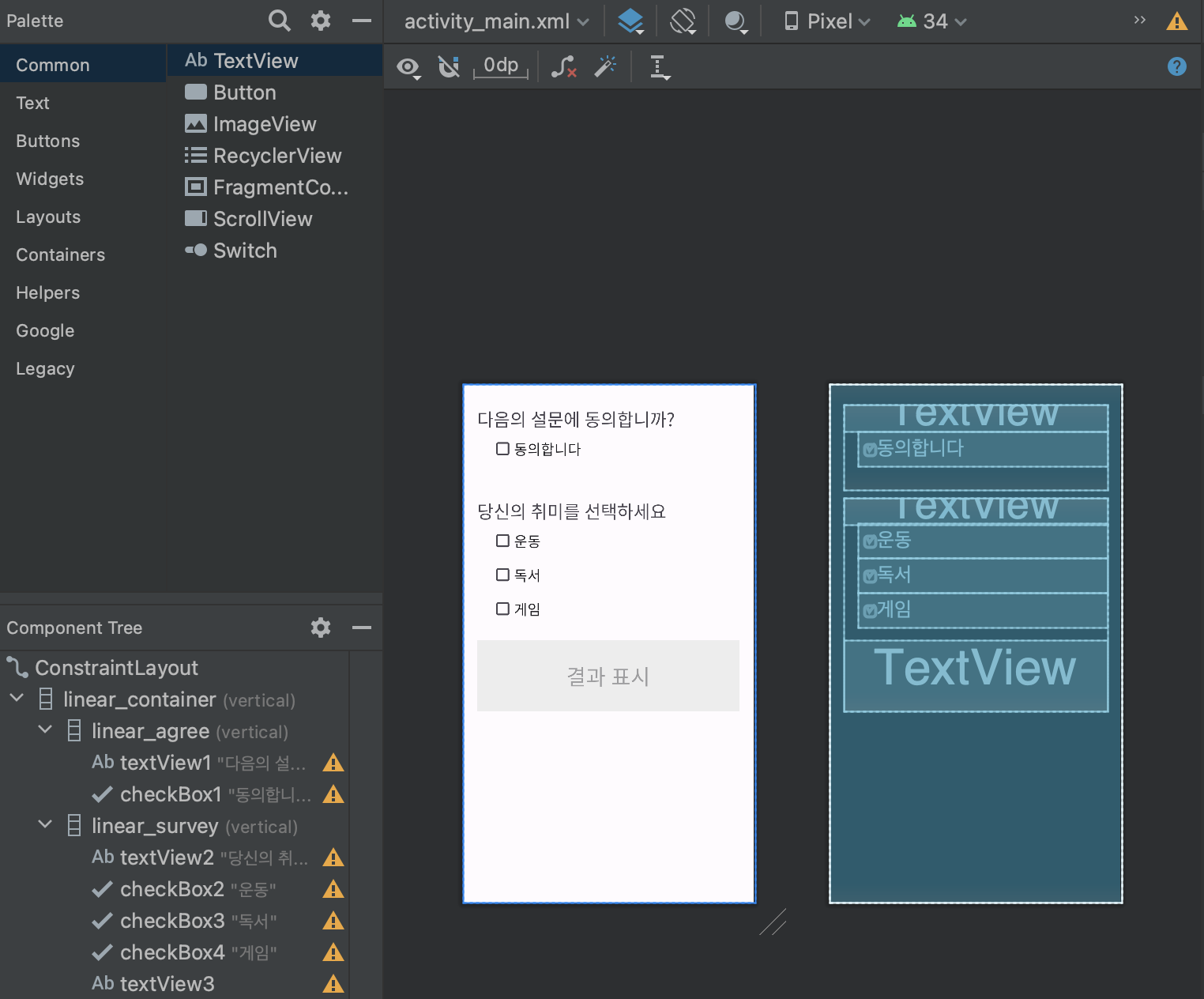
Task: Collapse linear_container tree node
Action: point(17,699)
